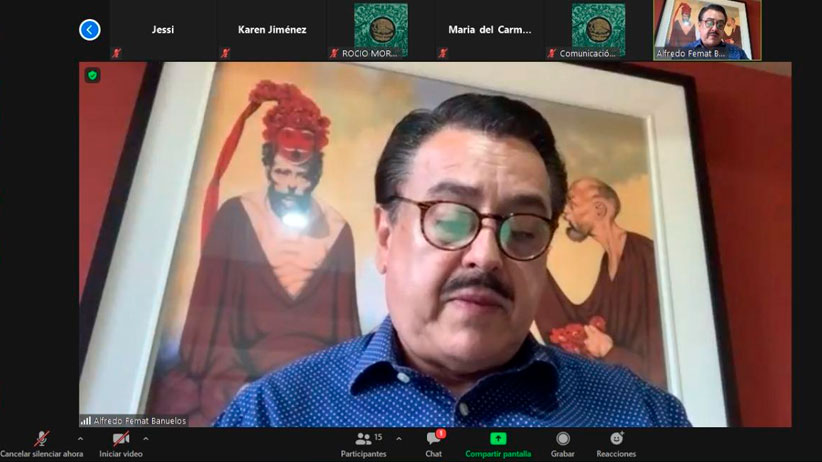Click the green Compartir pantalla icon
The image size is (822, 462).
point(497,439)
